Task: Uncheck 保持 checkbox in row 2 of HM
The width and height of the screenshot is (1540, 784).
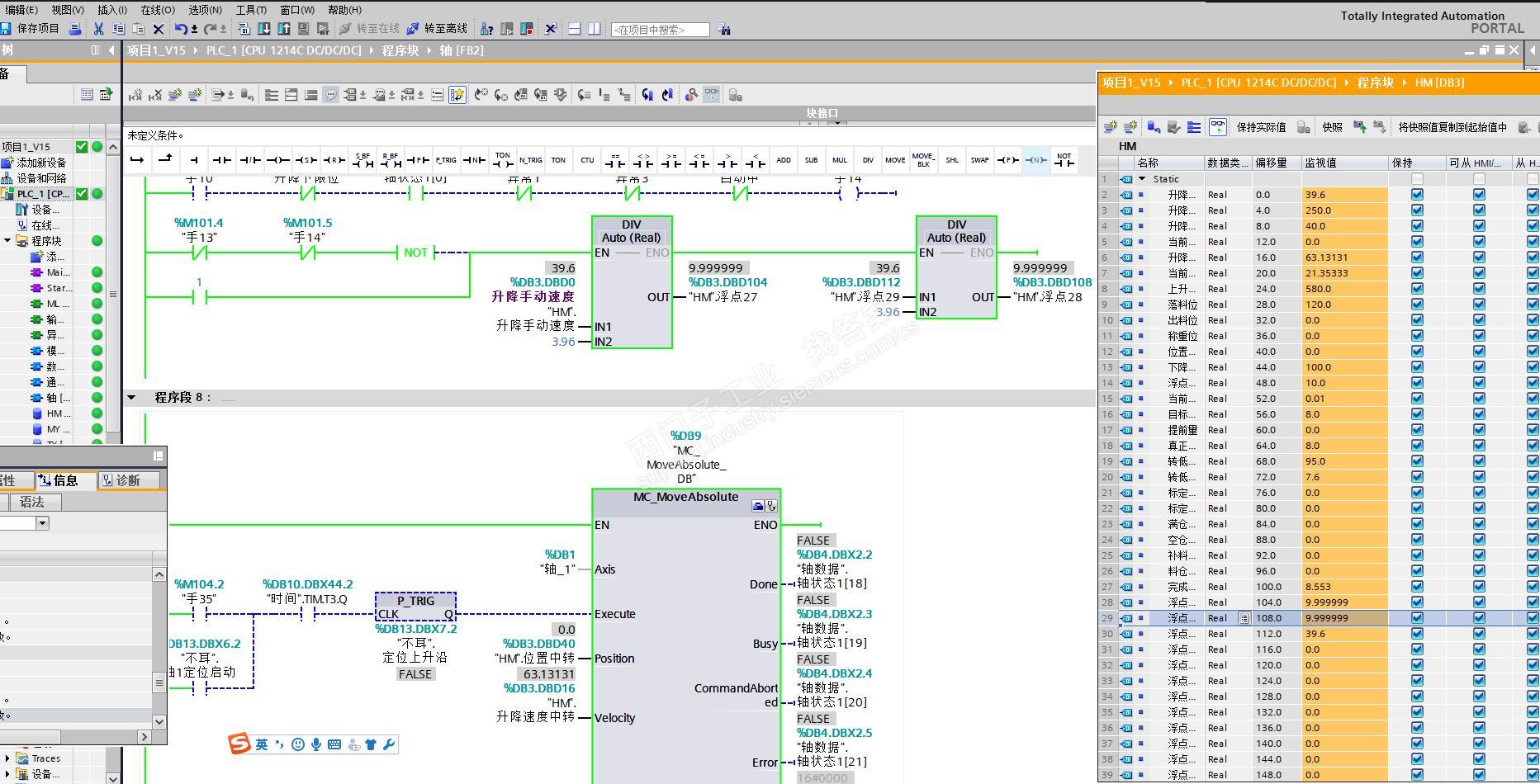Action: [x=1417, y=195]
